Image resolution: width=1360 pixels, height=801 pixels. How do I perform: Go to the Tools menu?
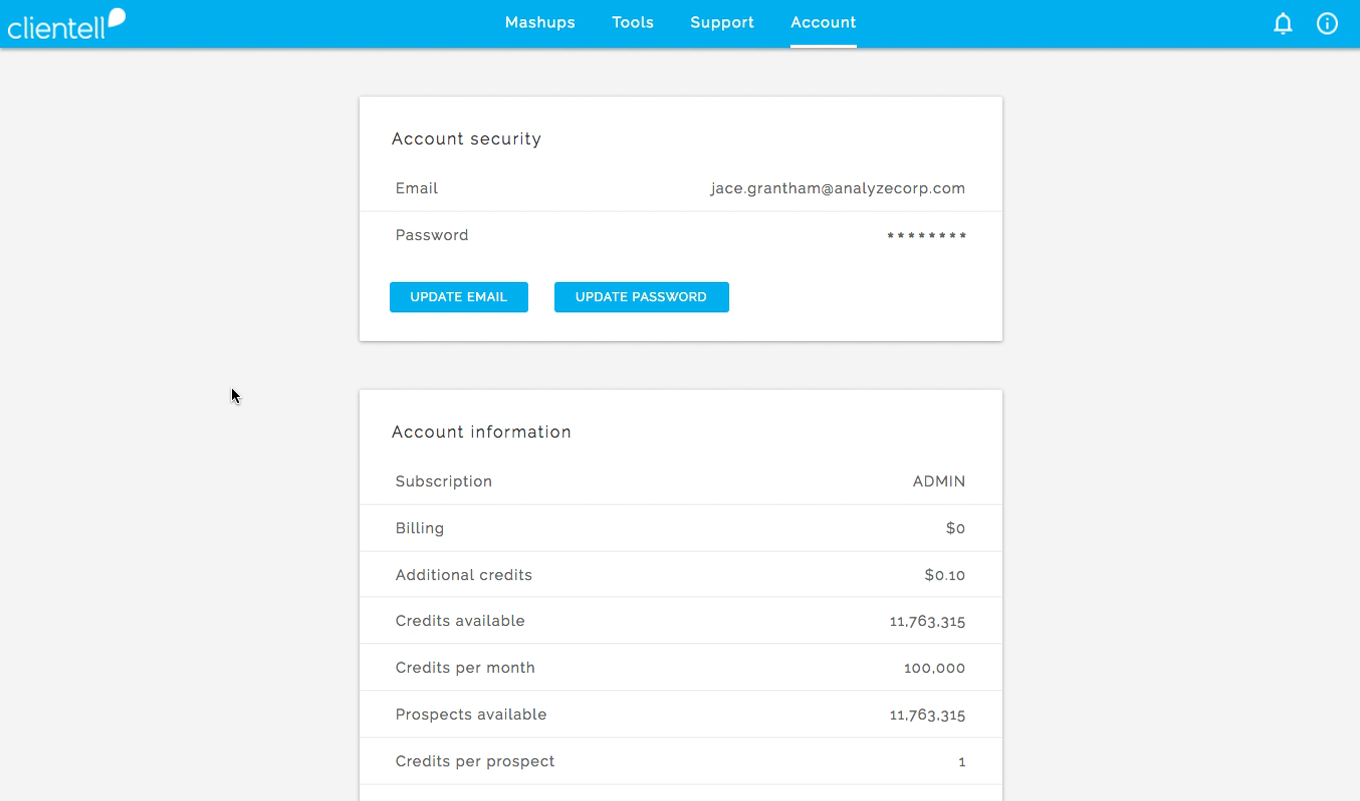(633, 23)
